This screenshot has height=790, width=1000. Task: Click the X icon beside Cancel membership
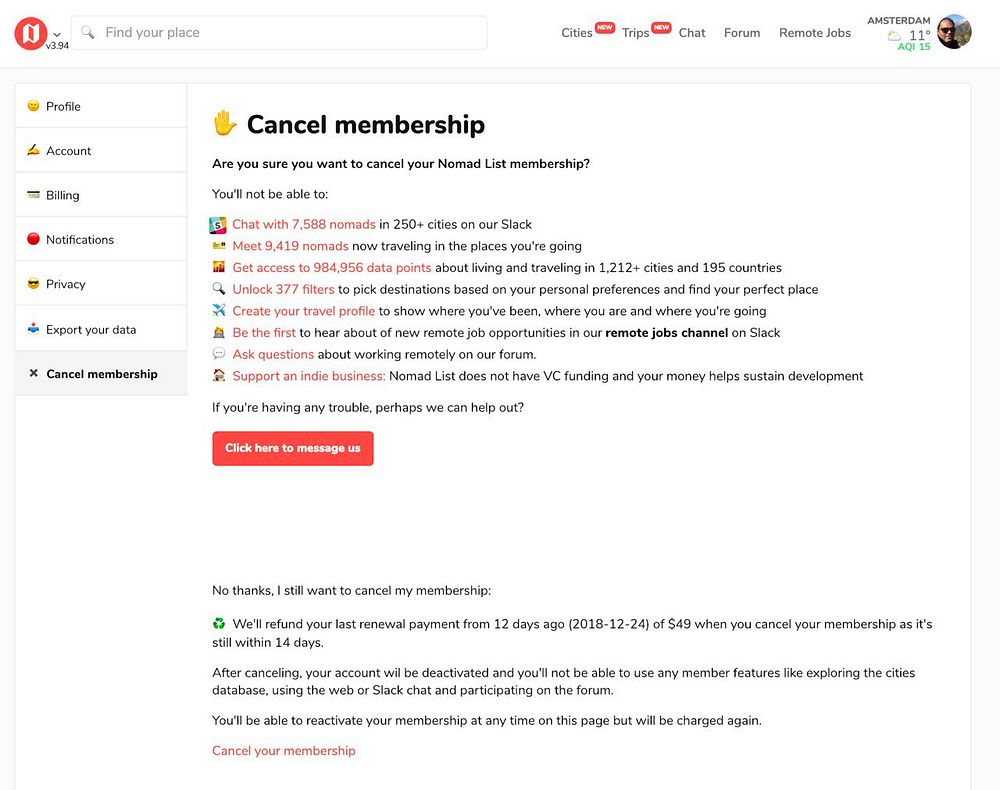[33, 374]
